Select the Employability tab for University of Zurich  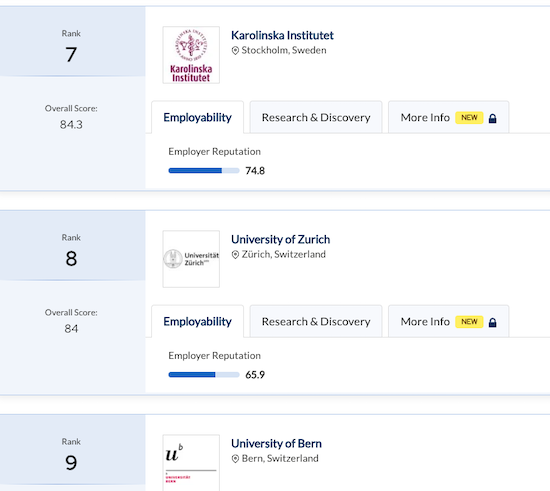[x=197, y=321]
